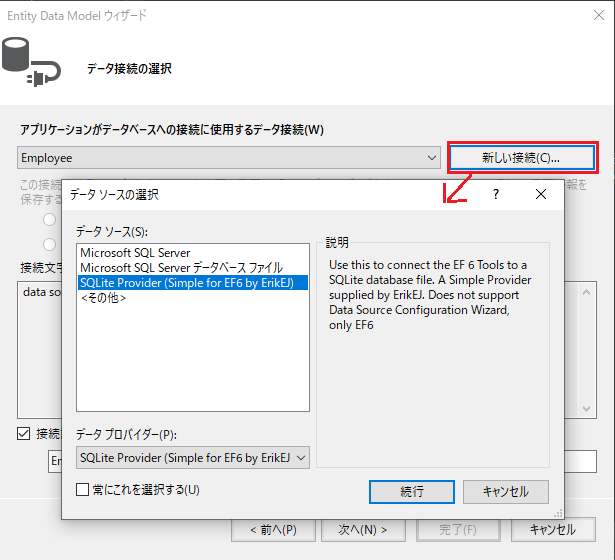Click connection string scrollbar up arrow
The width and height of the screenshot is (615, 560).
click(x=586, y=292)
